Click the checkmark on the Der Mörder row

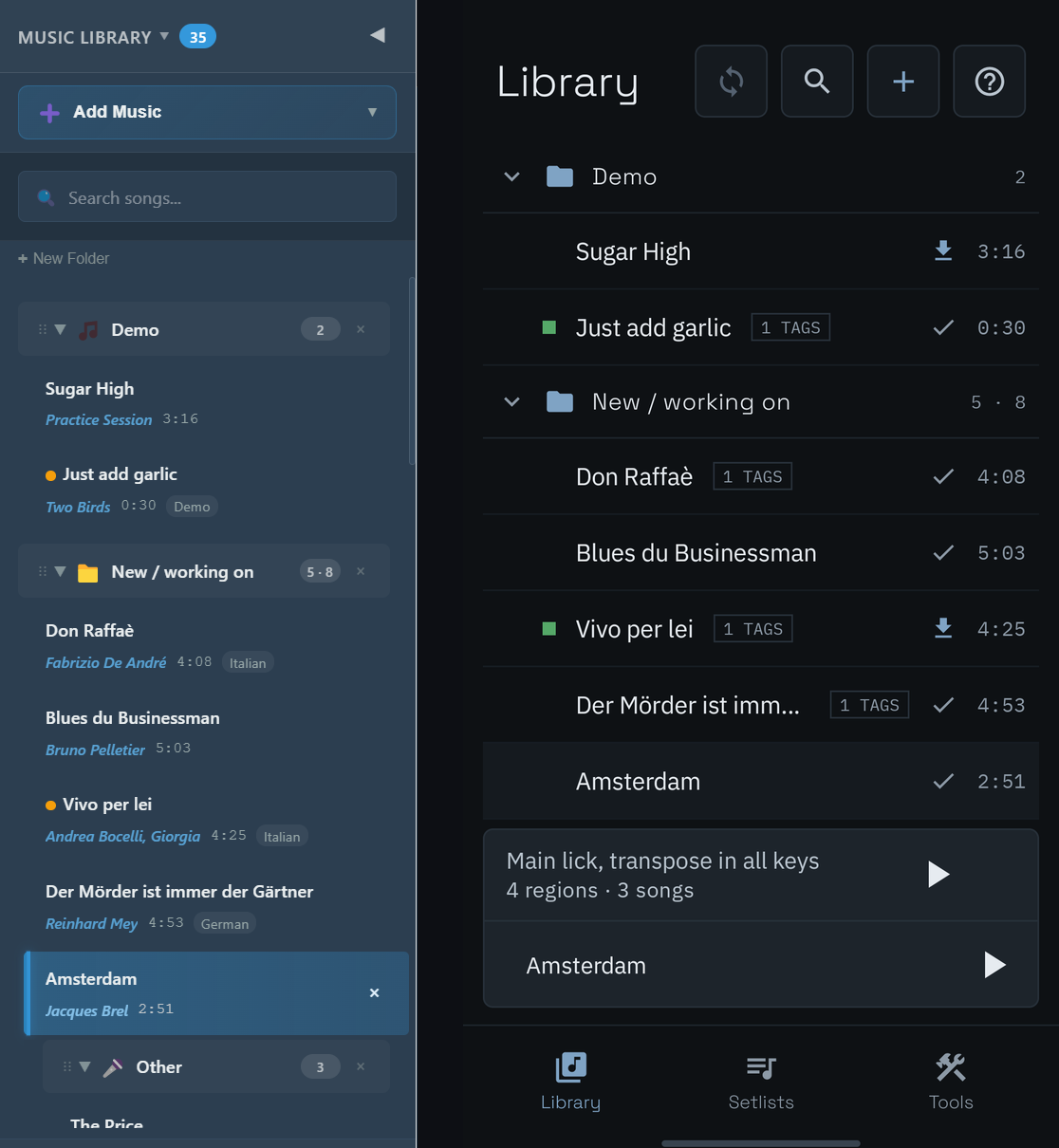click(x=943, y=705)
